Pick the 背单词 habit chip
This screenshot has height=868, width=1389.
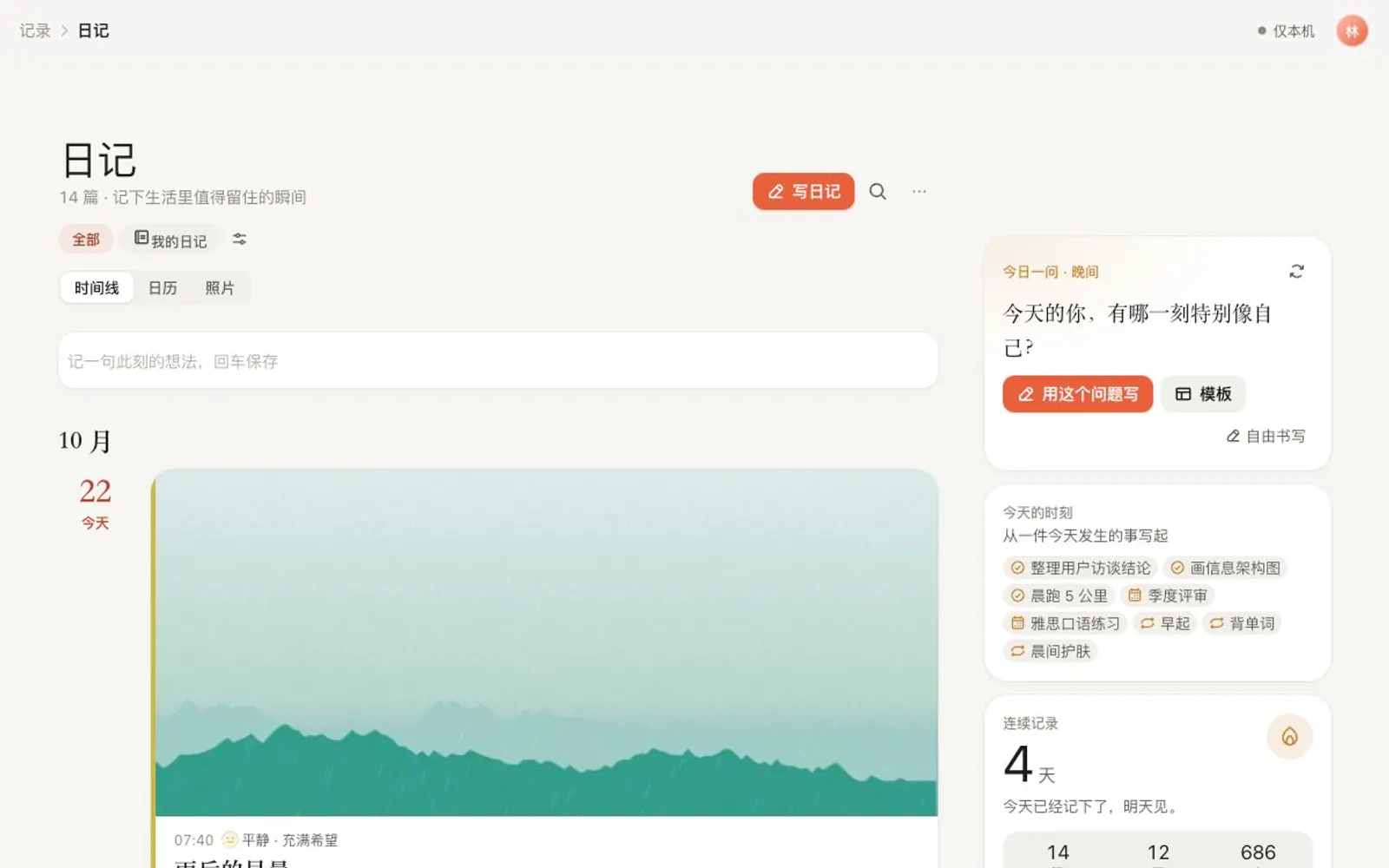click(x=1241, y=624)
